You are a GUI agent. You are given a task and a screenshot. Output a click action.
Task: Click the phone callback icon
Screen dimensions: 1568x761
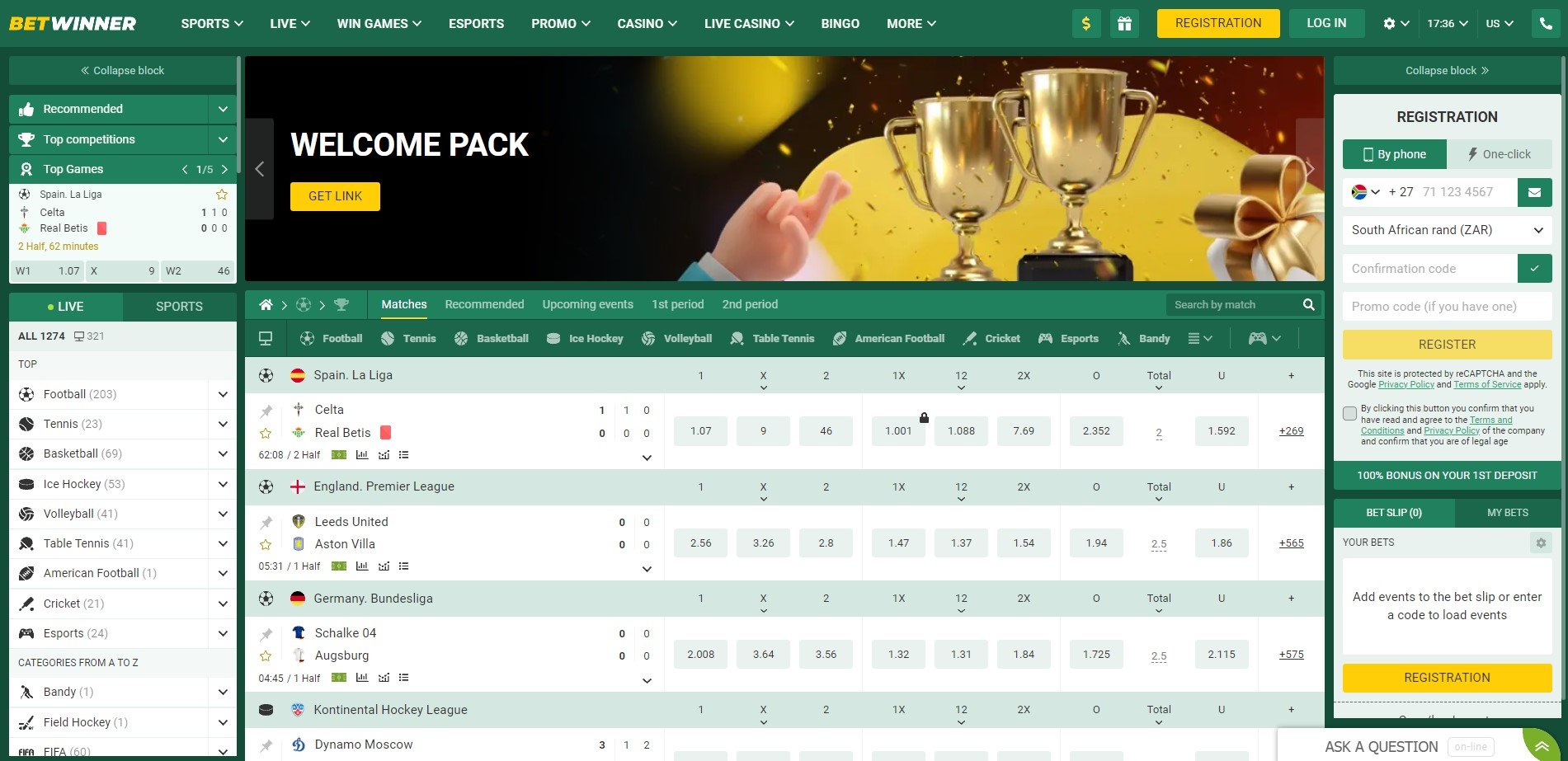pos(1545,23)
